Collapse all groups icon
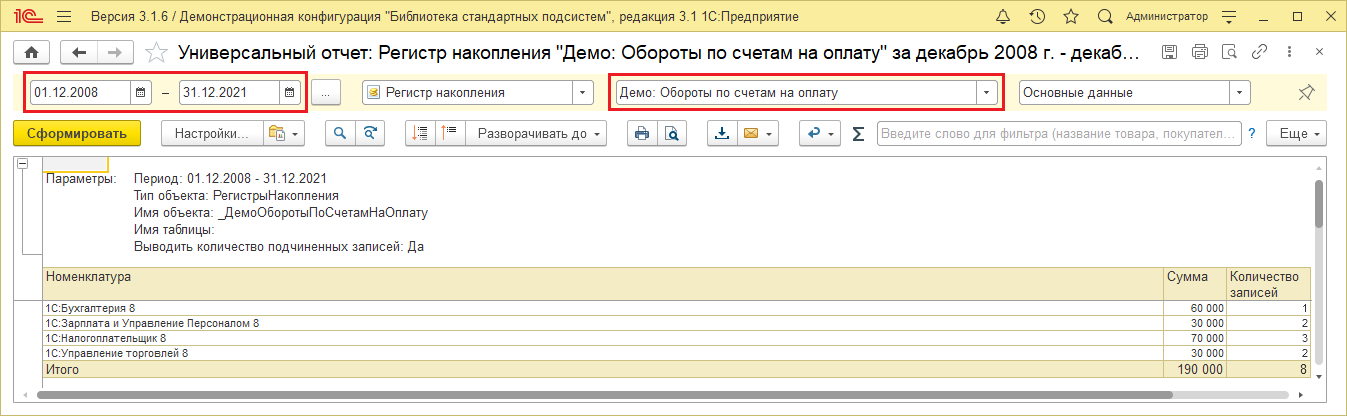1347x416 pixels. click(421, 133)
